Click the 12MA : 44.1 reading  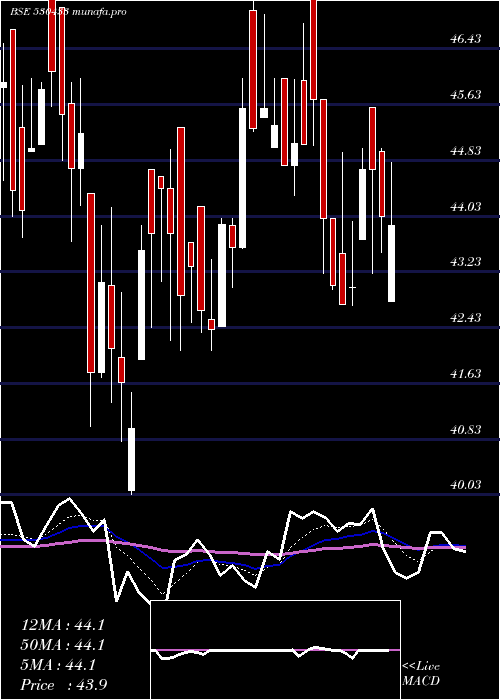tap(63, 625)
